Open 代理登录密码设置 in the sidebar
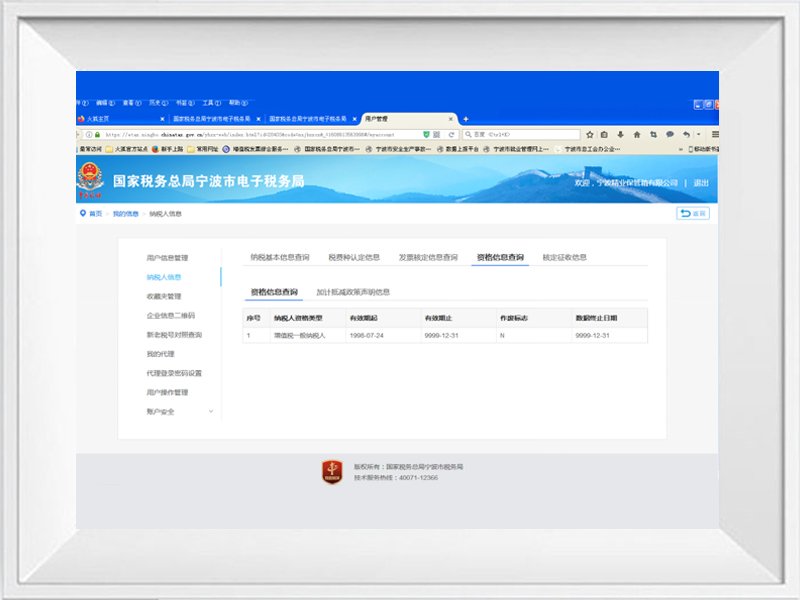The image size is (800, 600). 174,373
